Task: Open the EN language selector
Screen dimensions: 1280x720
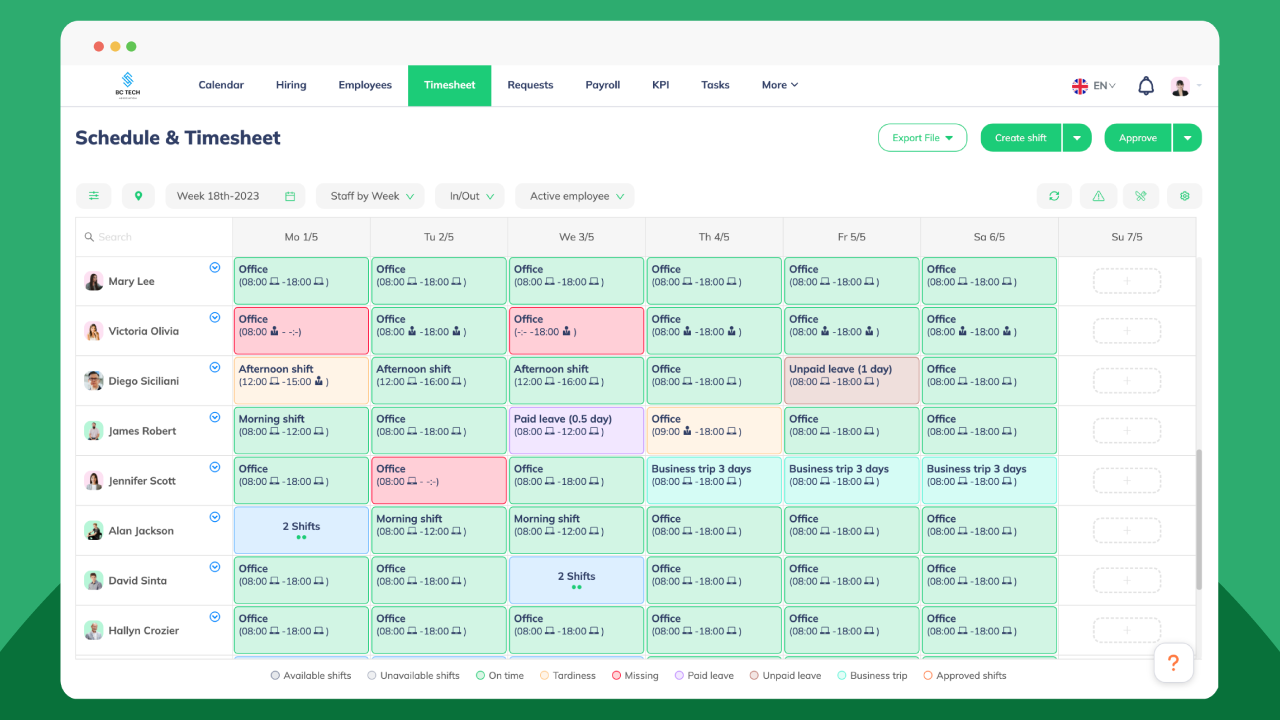Action: 1094,85
